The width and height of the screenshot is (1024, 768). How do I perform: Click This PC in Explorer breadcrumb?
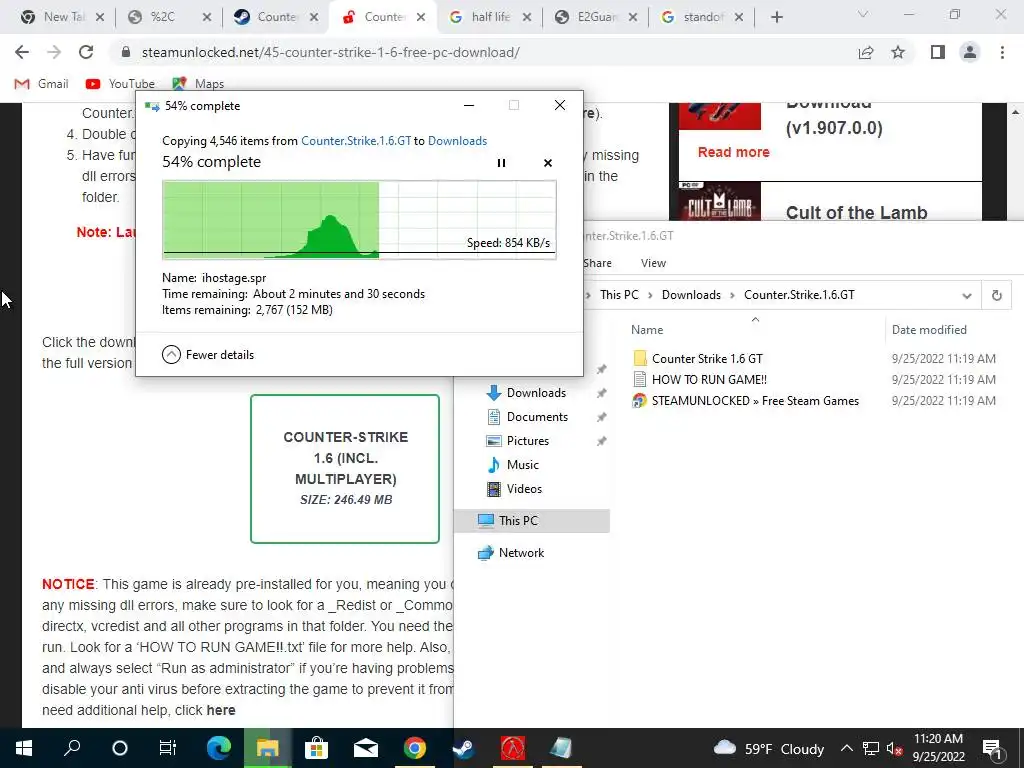coord(619,295)
